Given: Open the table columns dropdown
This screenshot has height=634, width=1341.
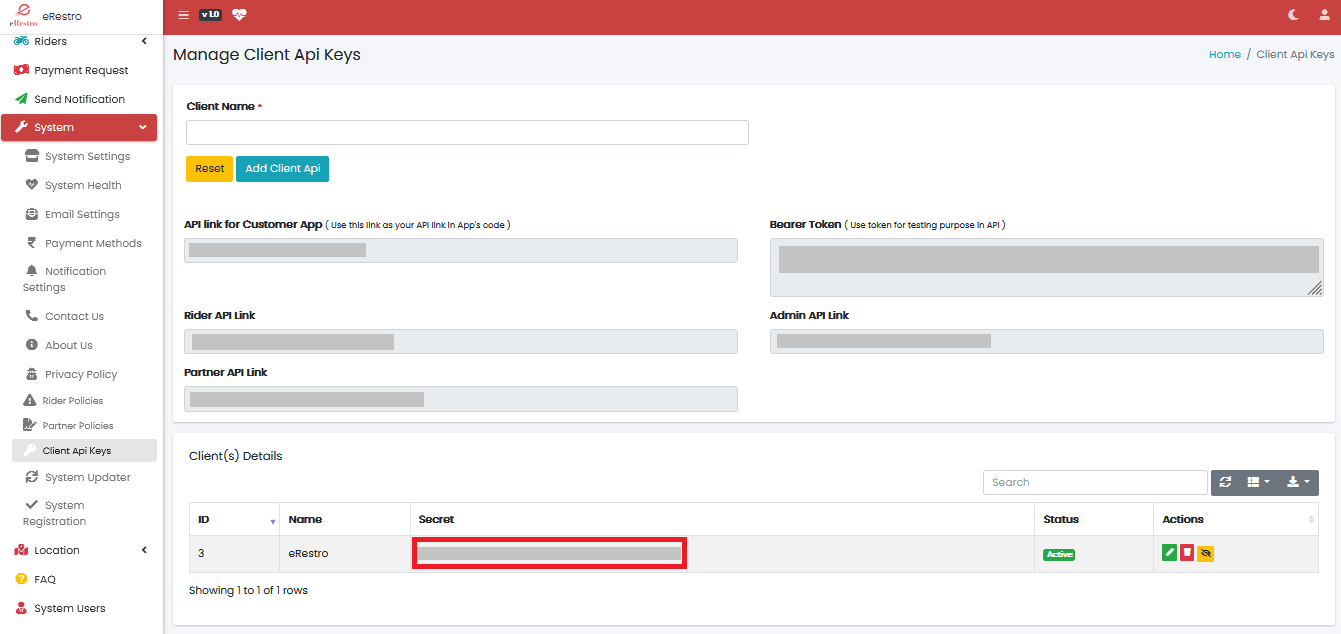Looking at the screenshot, I should pyautogui.click(x=1258, y=483).
